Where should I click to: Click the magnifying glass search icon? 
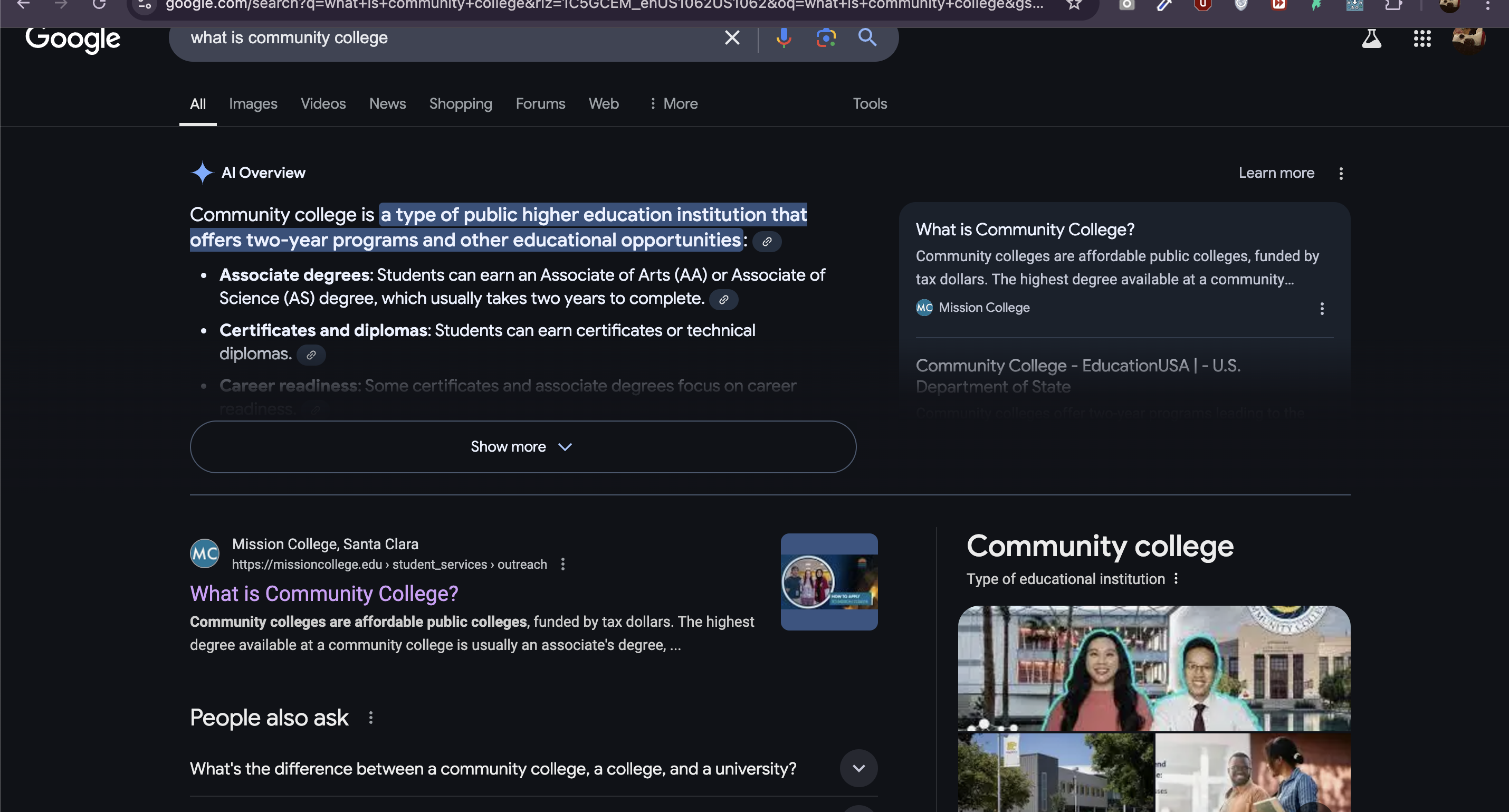click(x=867, y=38)
